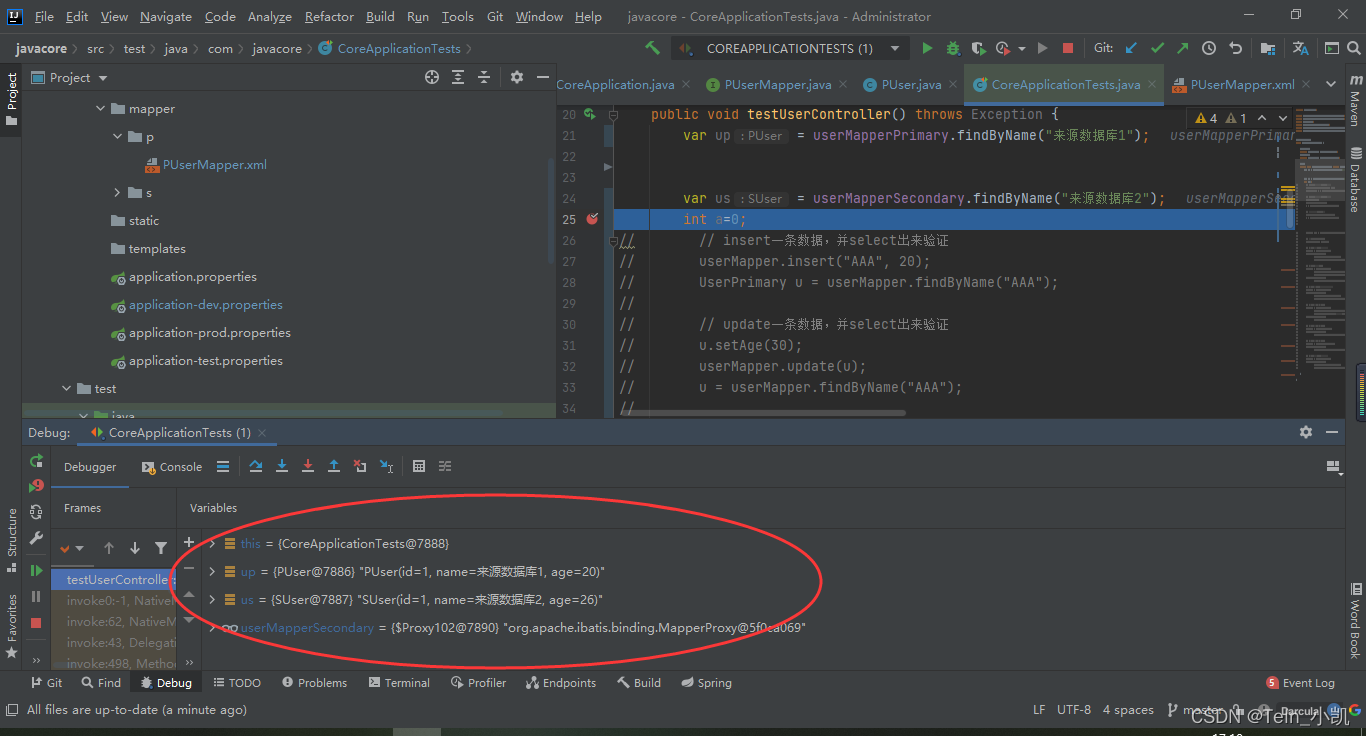Expand the 'this' variable node

click(212, 543)
